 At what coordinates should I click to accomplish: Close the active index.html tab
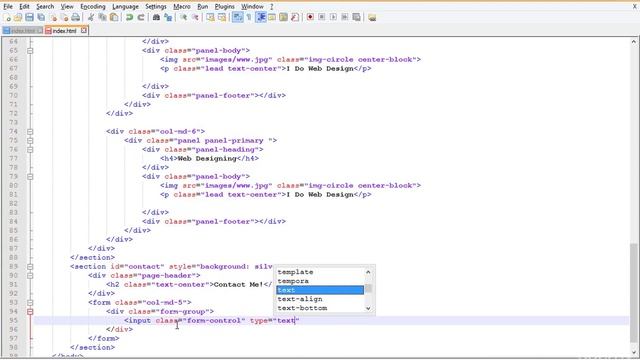point(84,30)
